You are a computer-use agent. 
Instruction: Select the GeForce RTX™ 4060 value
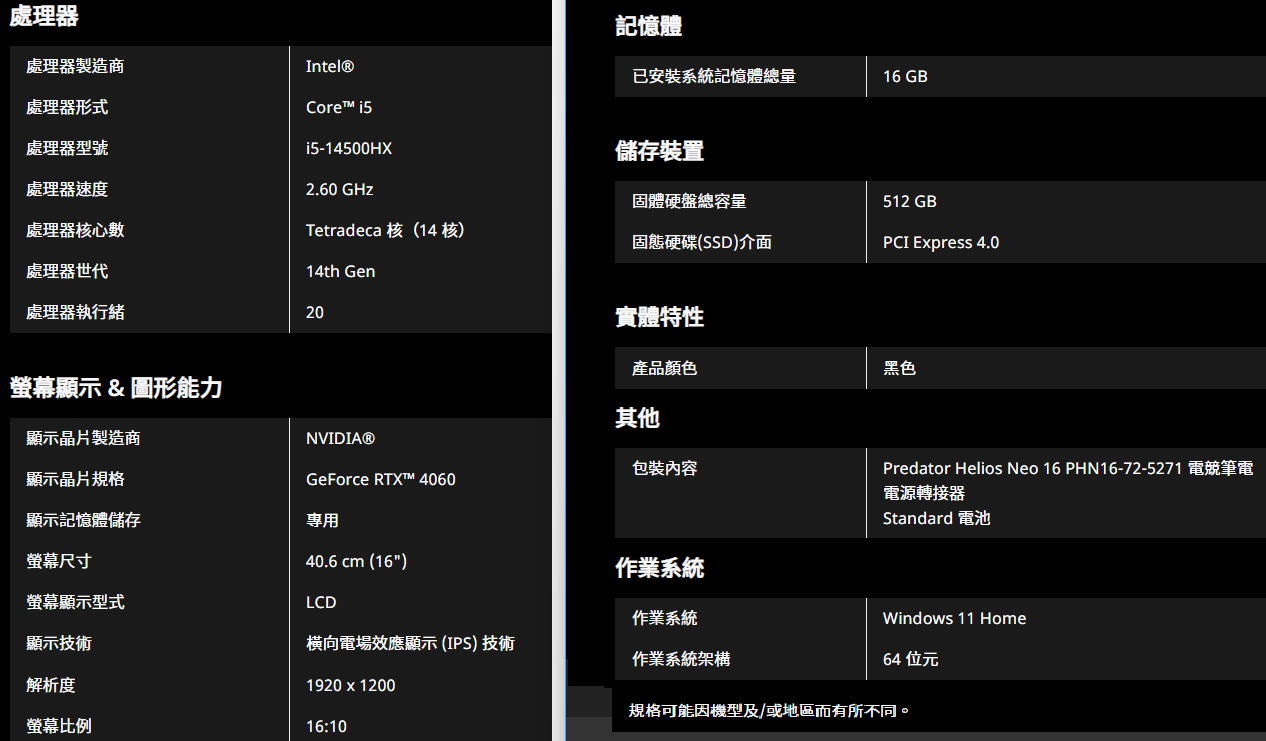pyautogui.click(x=381, y=479)
